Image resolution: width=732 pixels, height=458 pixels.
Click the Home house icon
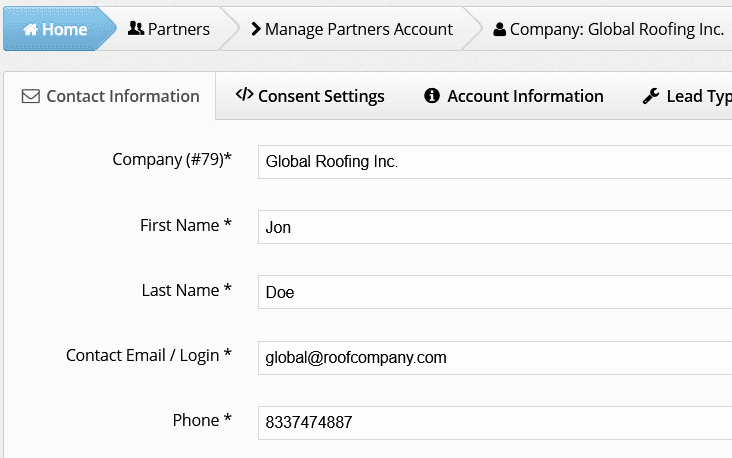coord(31,29)
